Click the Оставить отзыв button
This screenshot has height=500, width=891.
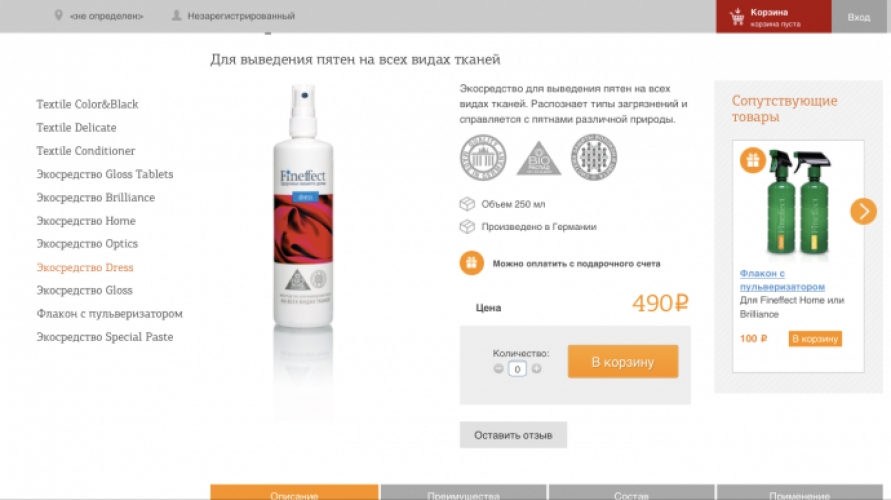(513, 435)
